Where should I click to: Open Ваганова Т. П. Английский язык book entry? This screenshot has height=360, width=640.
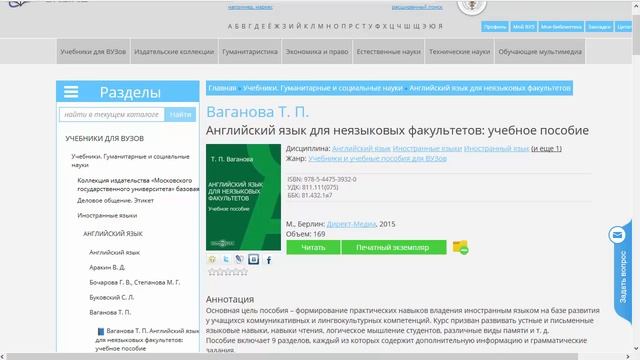click(147, 340)
